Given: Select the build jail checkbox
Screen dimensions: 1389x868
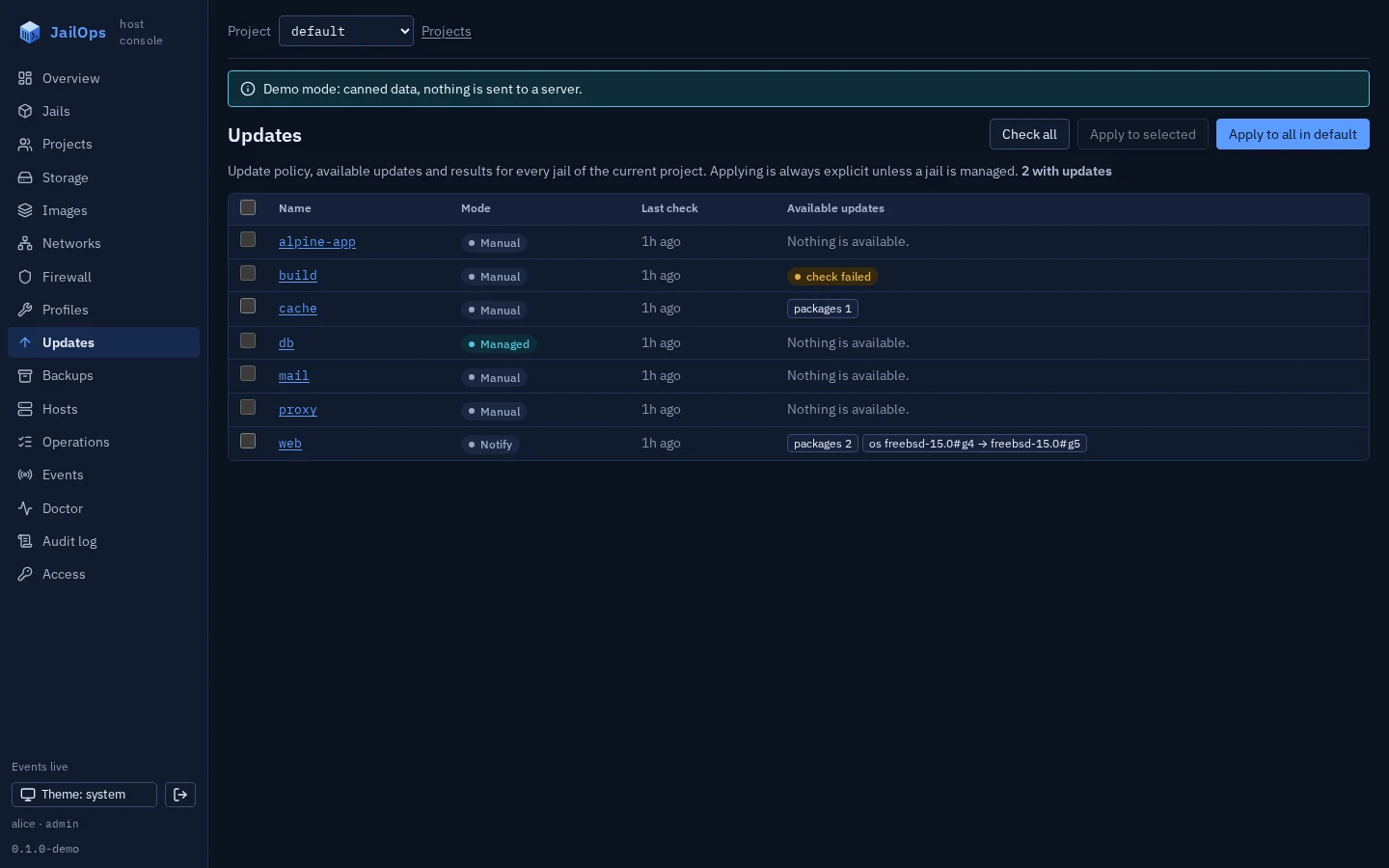Looking at the screenshot, I should coord(248,273).
